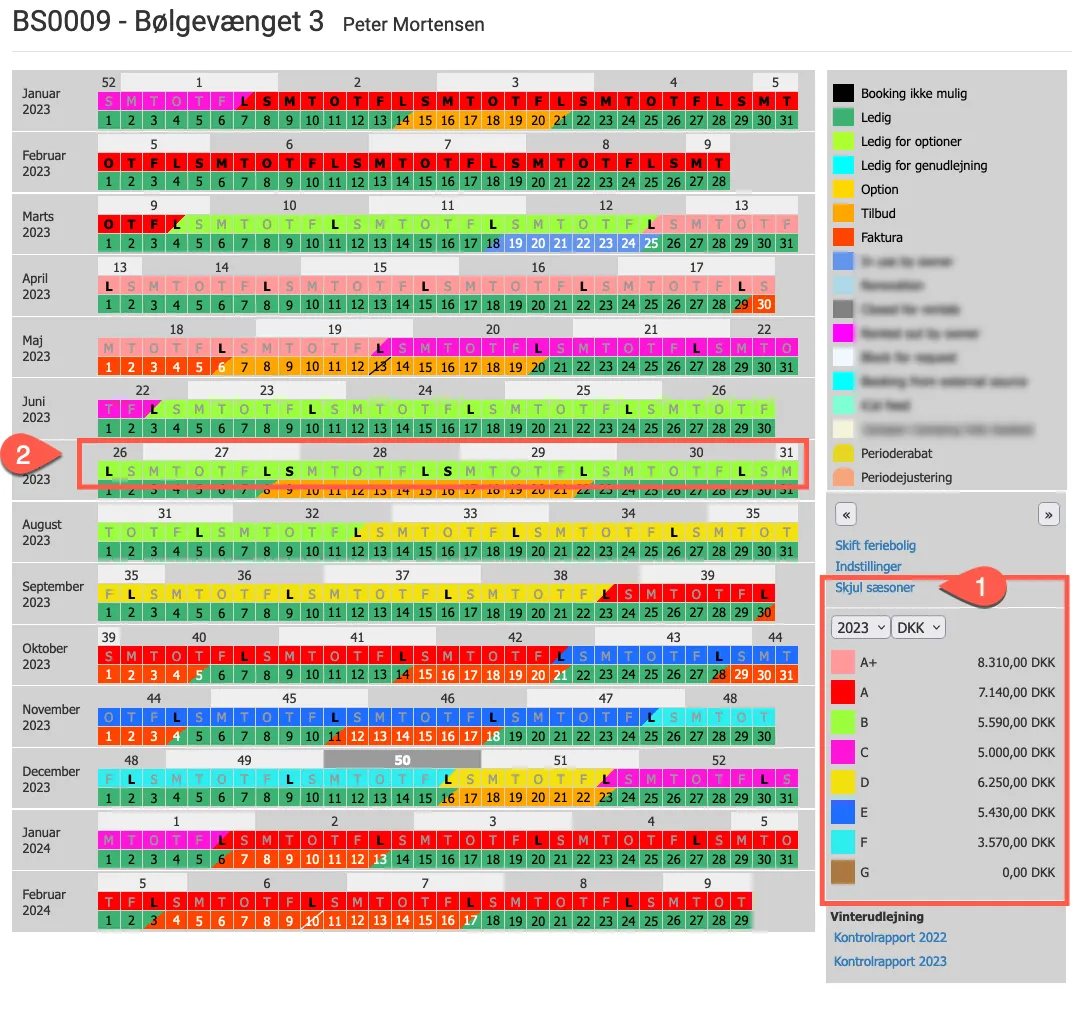Click Skjul sæsoner to hide seasons
This screenshot has width=1074, height=1022.
(874, 588)
